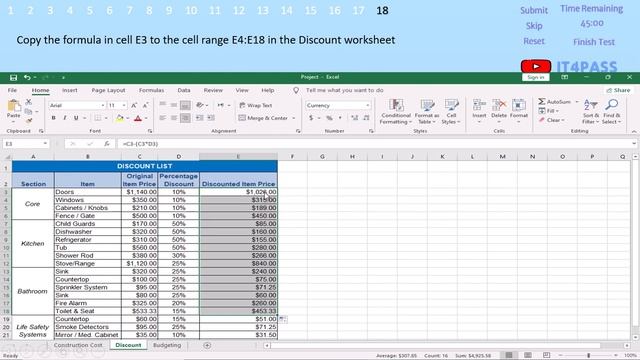Click the Comma Style icon

[x=340, y=118]
